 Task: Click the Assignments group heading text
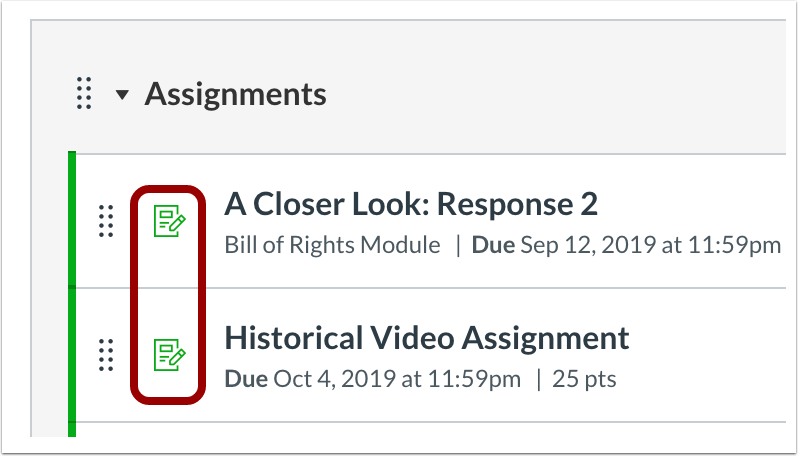(236, 94)
